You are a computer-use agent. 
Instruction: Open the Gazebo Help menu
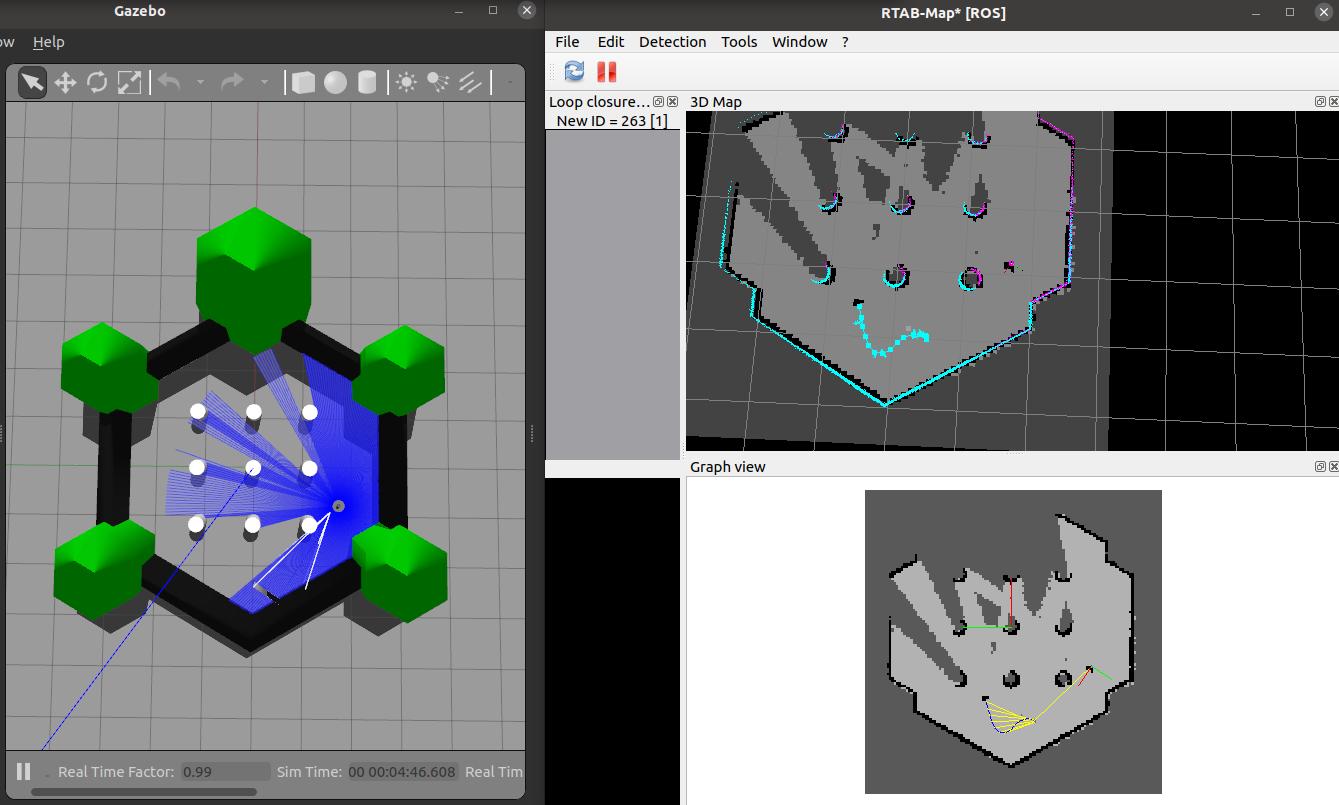pyautogui.click(x=48, y=42)
